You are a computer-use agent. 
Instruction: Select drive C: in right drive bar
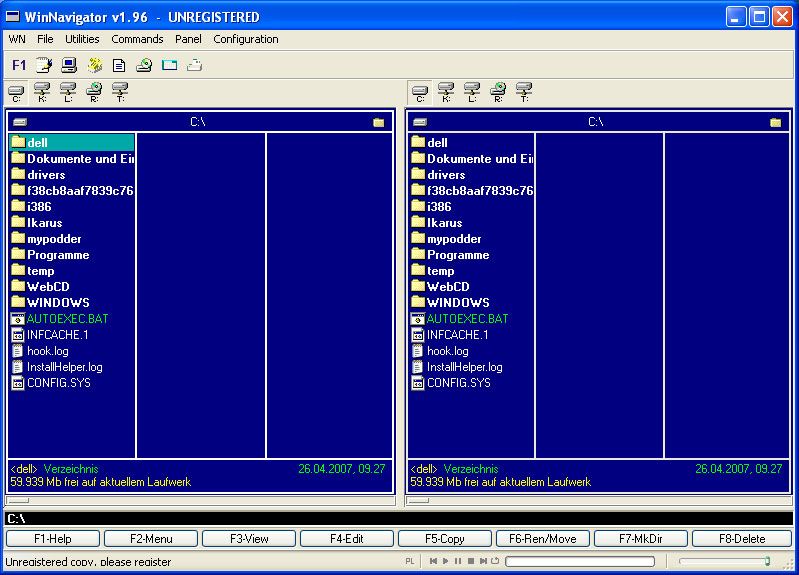[x=420, y=93]
